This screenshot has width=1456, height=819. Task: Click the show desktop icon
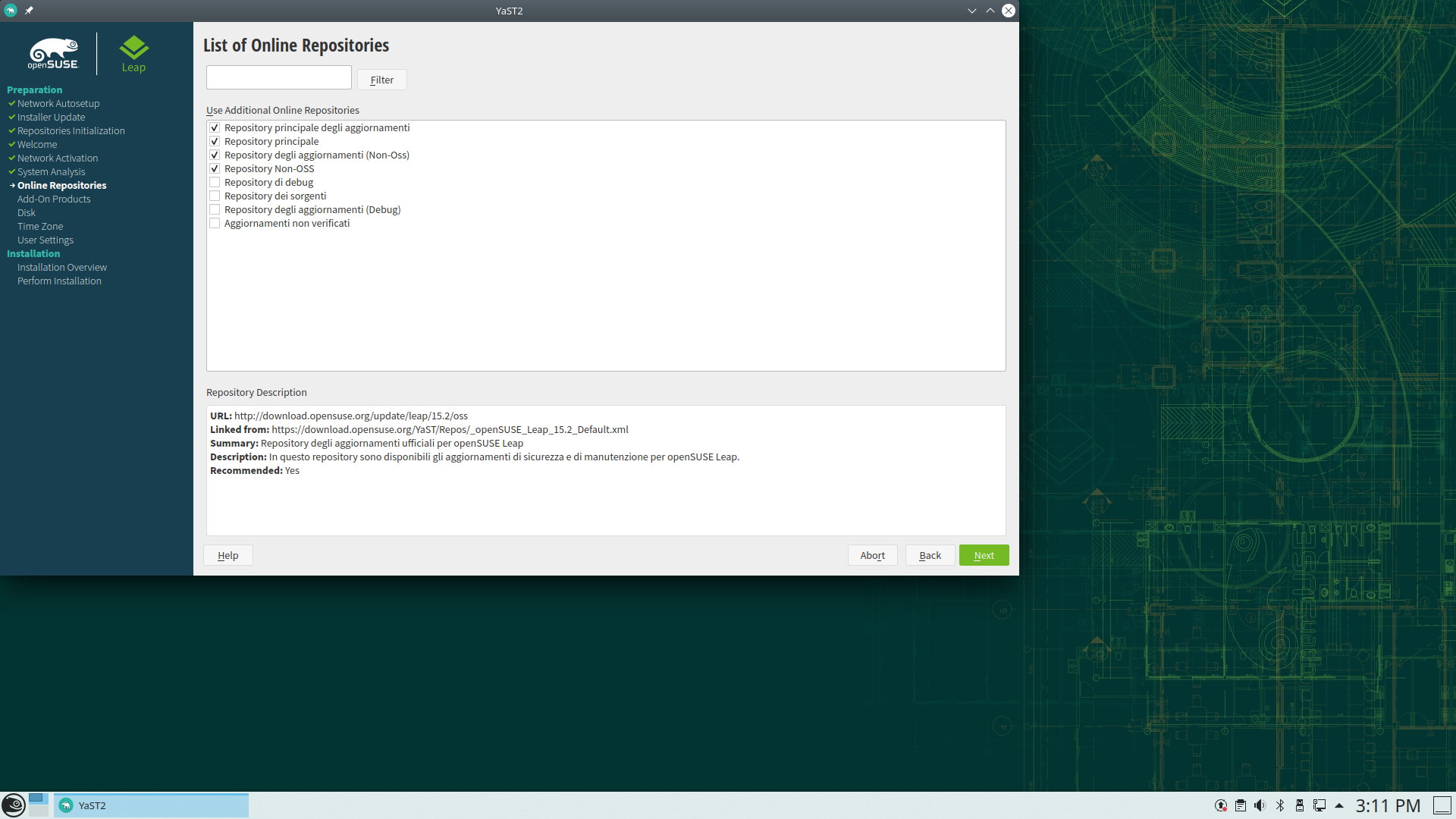1442,805
